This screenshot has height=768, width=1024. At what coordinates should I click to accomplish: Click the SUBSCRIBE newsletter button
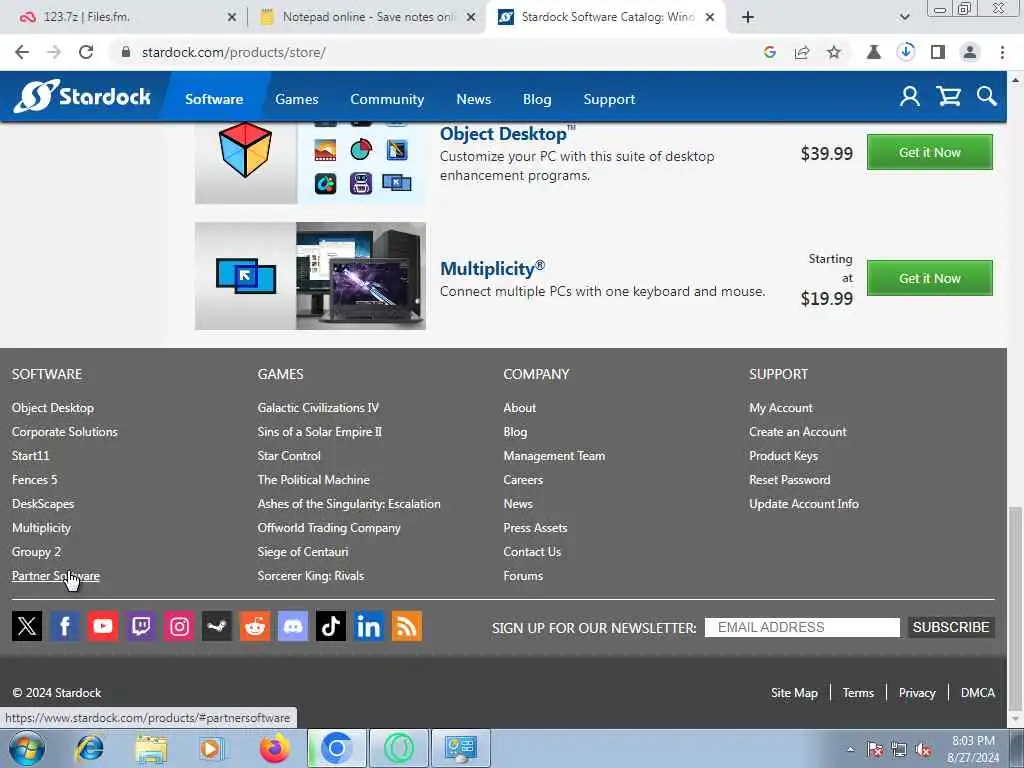(x=951, y=627)
